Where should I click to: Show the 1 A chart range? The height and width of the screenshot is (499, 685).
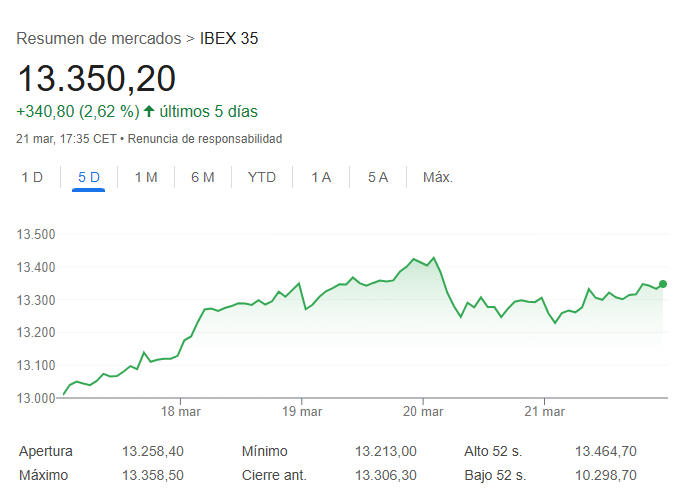(x=321, y=177)
